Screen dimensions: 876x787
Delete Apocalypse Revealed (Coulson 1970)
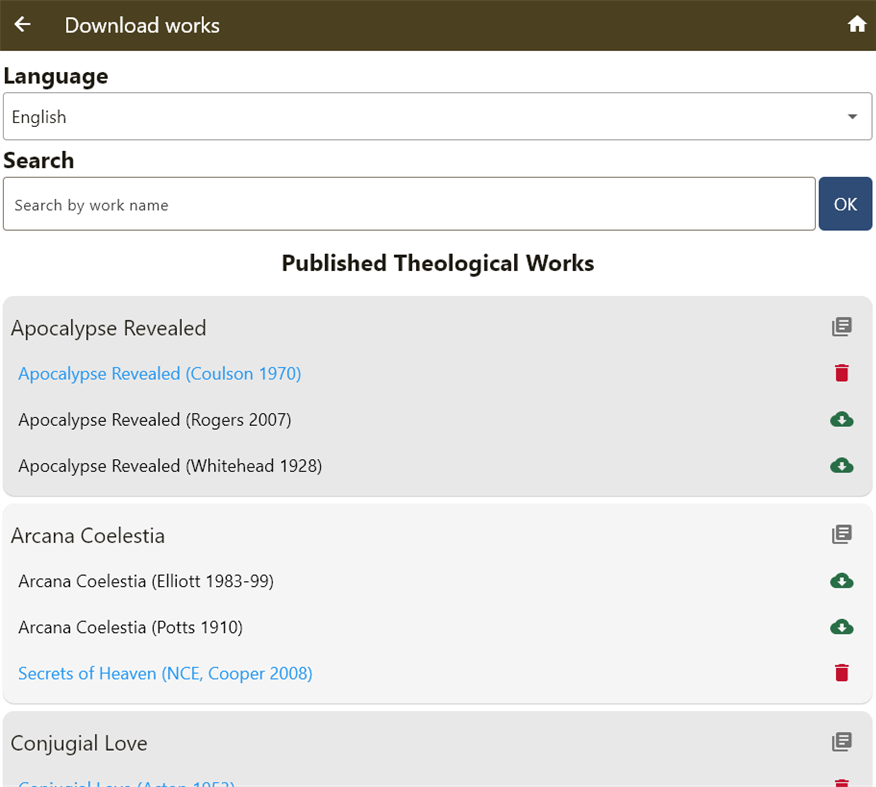click(841, 372)
